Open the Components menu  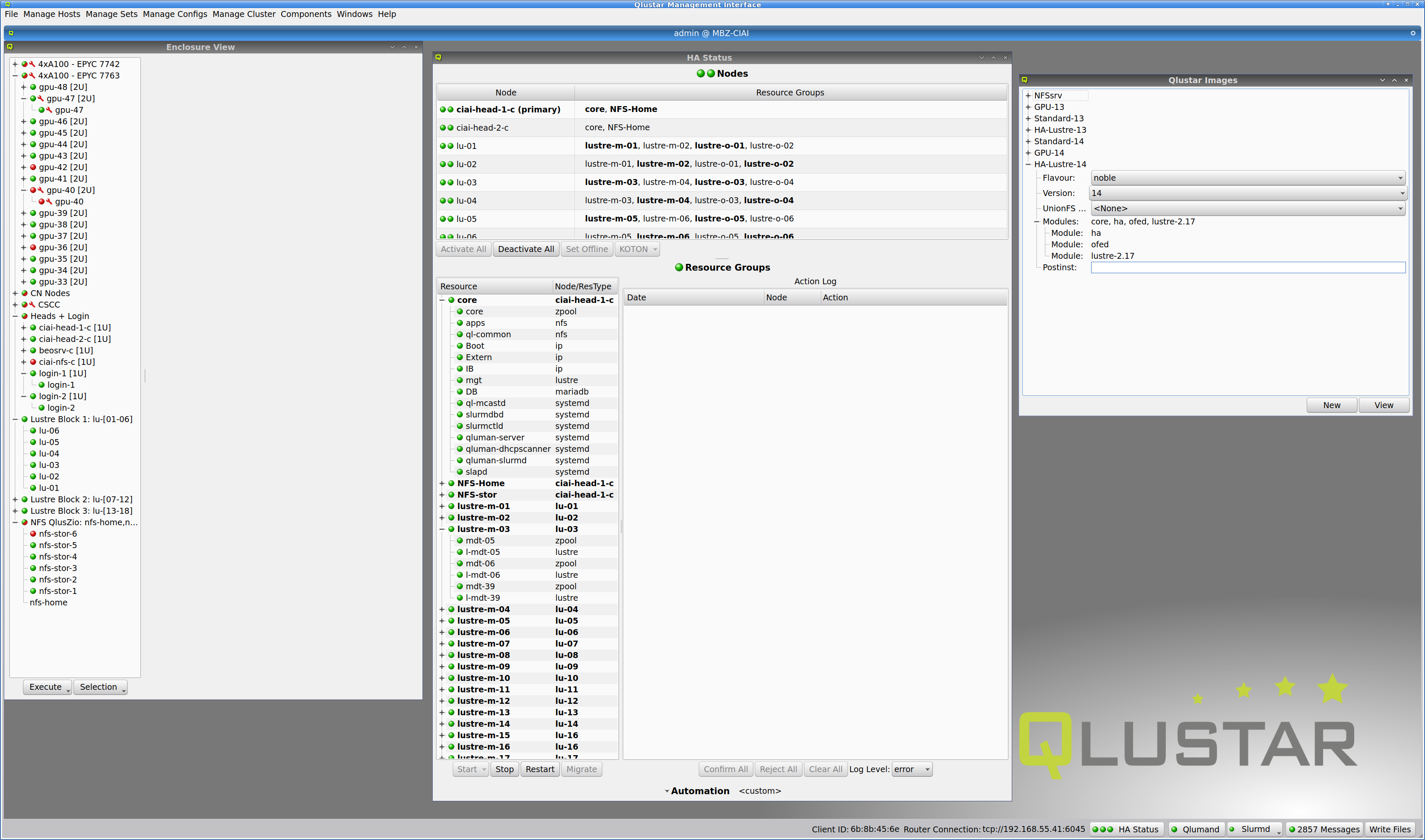tap(305, 14)
